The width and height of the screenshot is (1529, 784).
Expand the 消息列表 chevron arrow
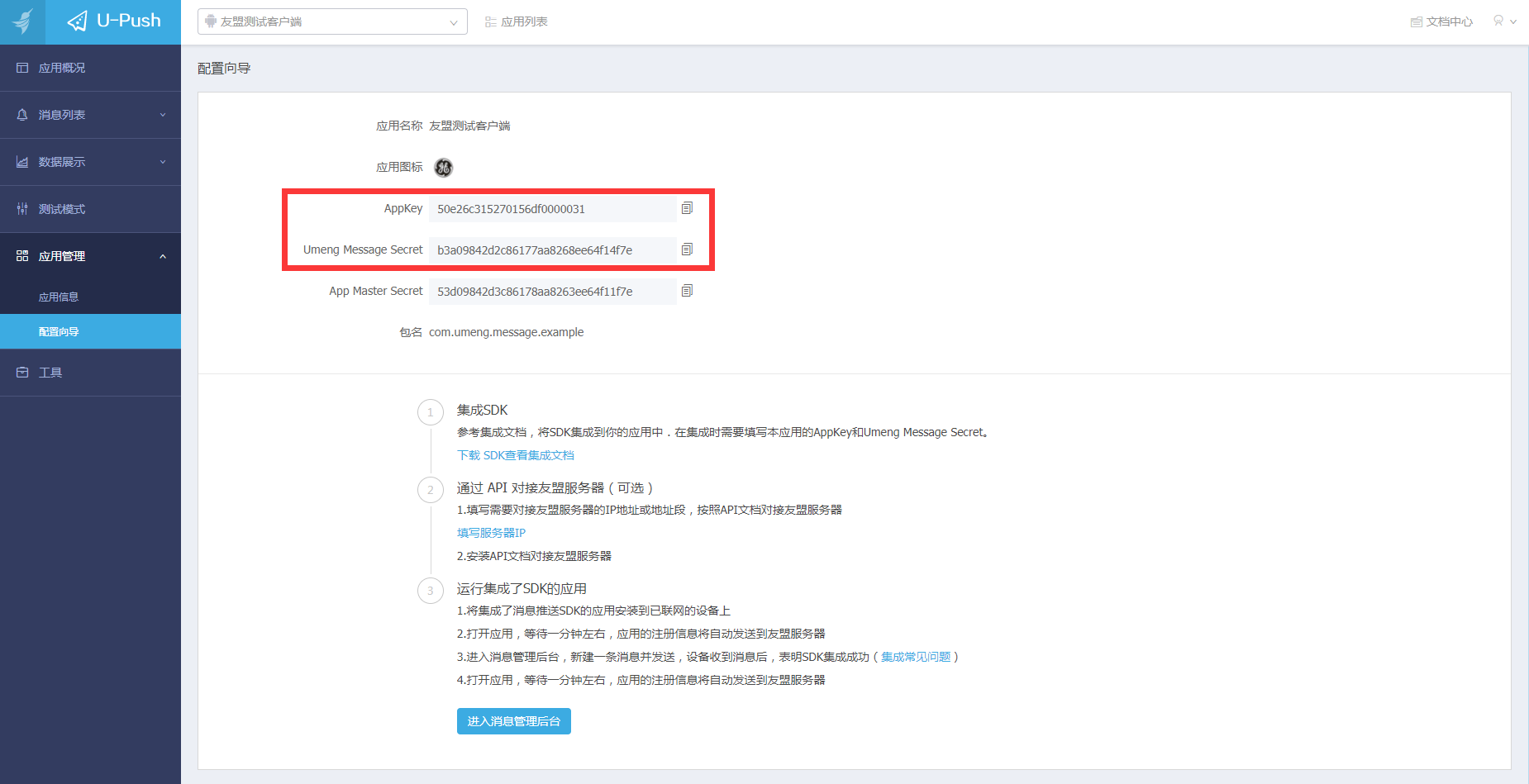(x=163, y=115)
